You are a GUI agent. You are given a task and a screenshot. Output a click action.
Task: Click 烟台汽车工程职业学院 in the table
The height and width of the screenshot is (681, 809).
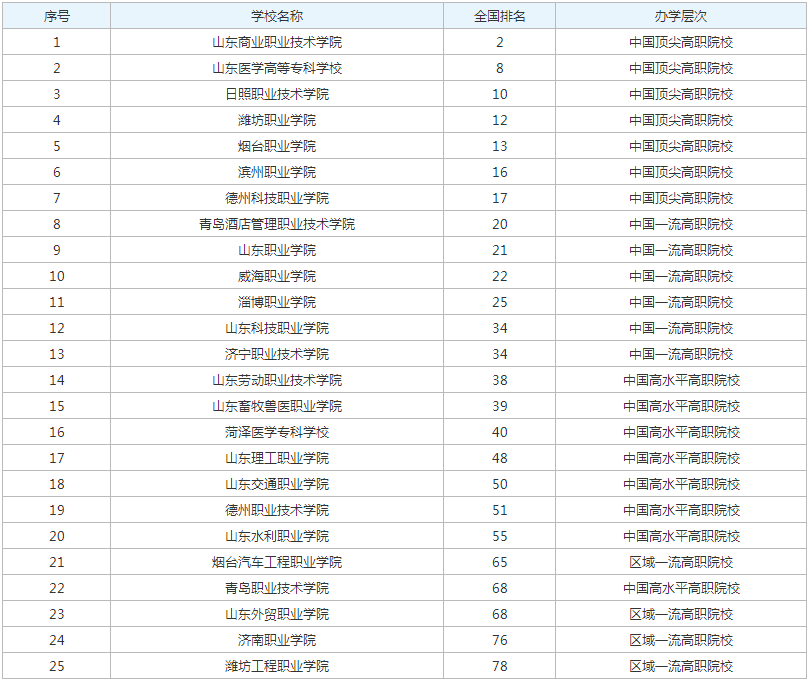coord(277,562)
